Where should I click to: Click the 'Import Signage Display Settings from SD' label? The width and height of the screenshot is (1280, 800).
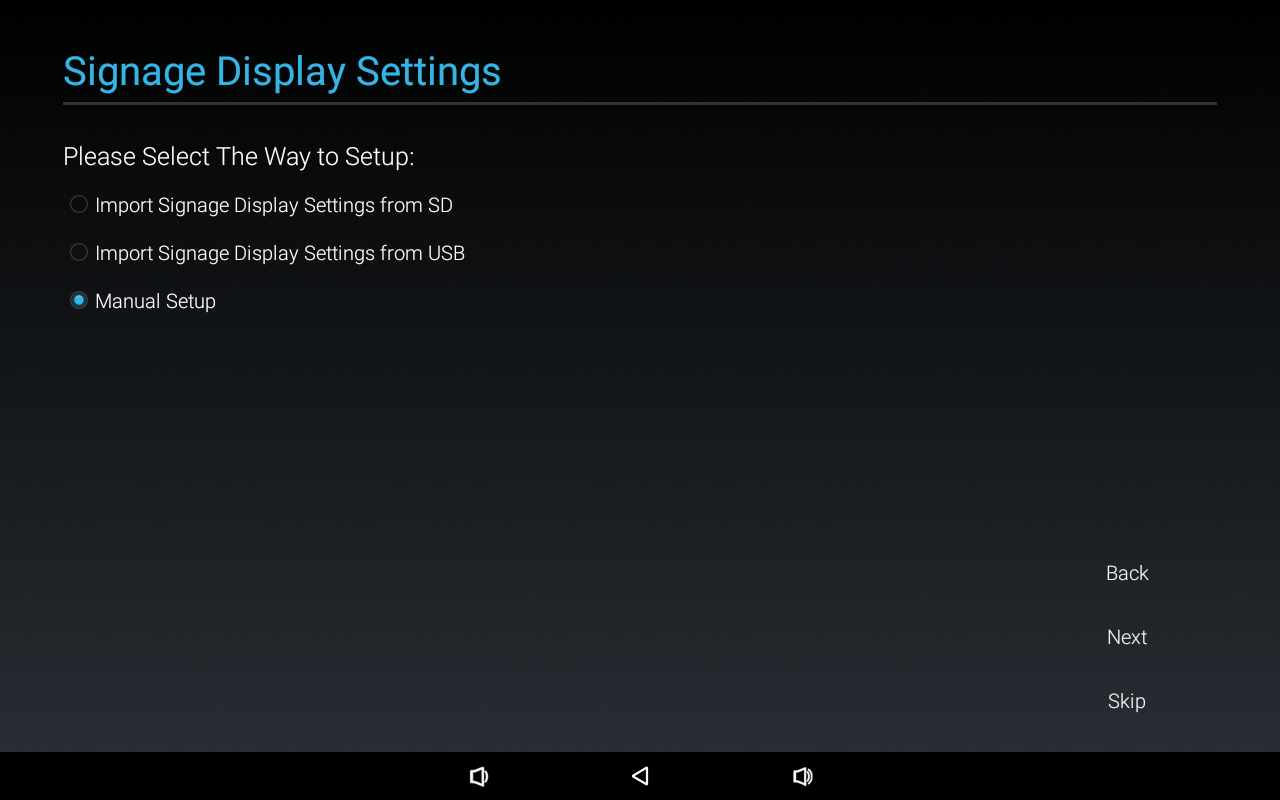274,205
